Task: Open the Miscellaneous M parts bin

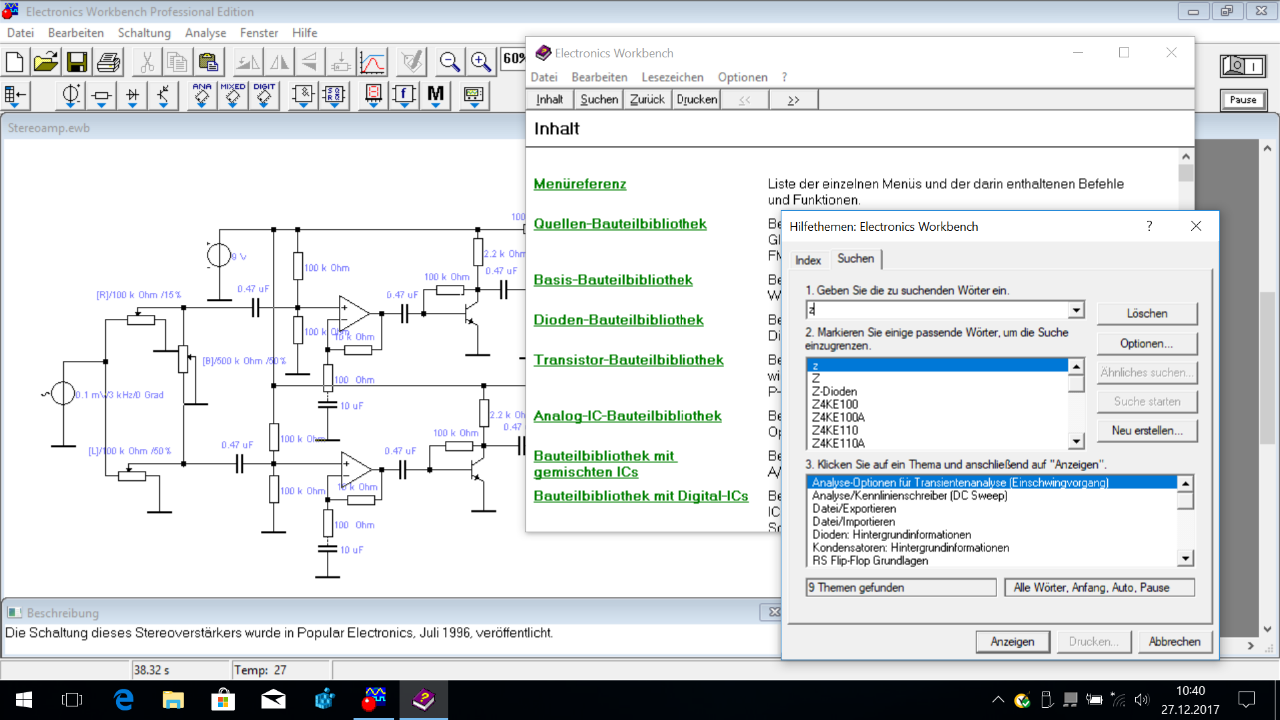Action: 435,96
